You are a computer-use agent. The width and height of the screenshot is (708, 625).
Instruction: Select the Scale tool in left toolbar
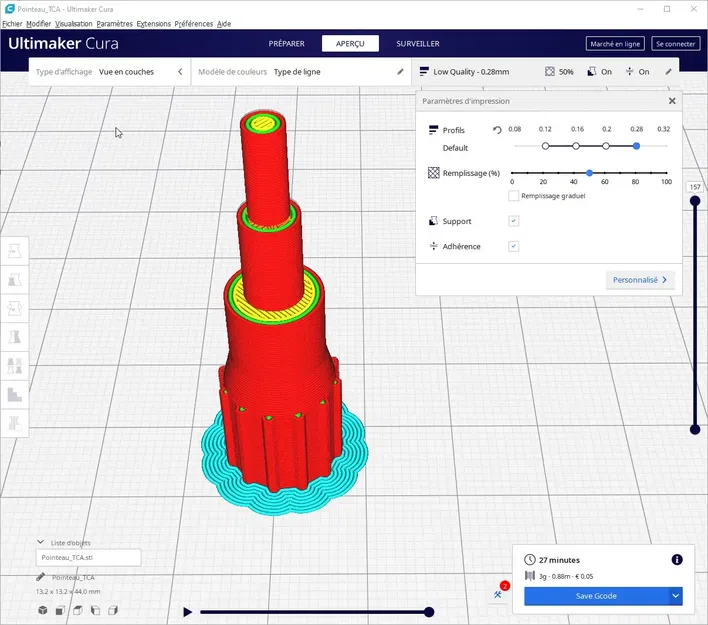14,280
